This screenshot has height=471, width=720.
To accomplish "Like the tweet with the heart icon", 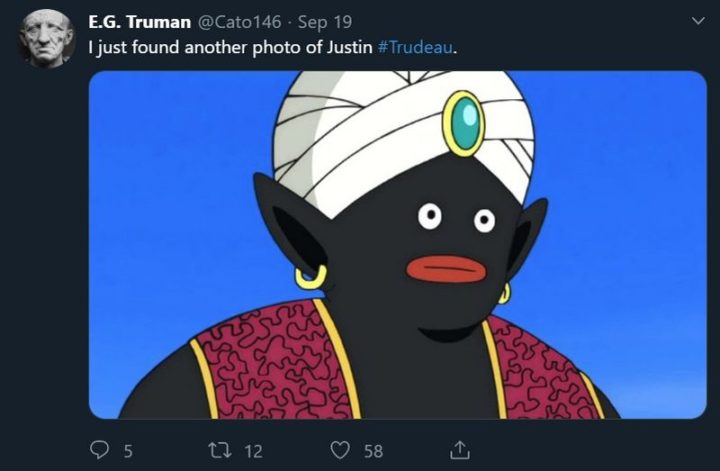I will [340, 450].
